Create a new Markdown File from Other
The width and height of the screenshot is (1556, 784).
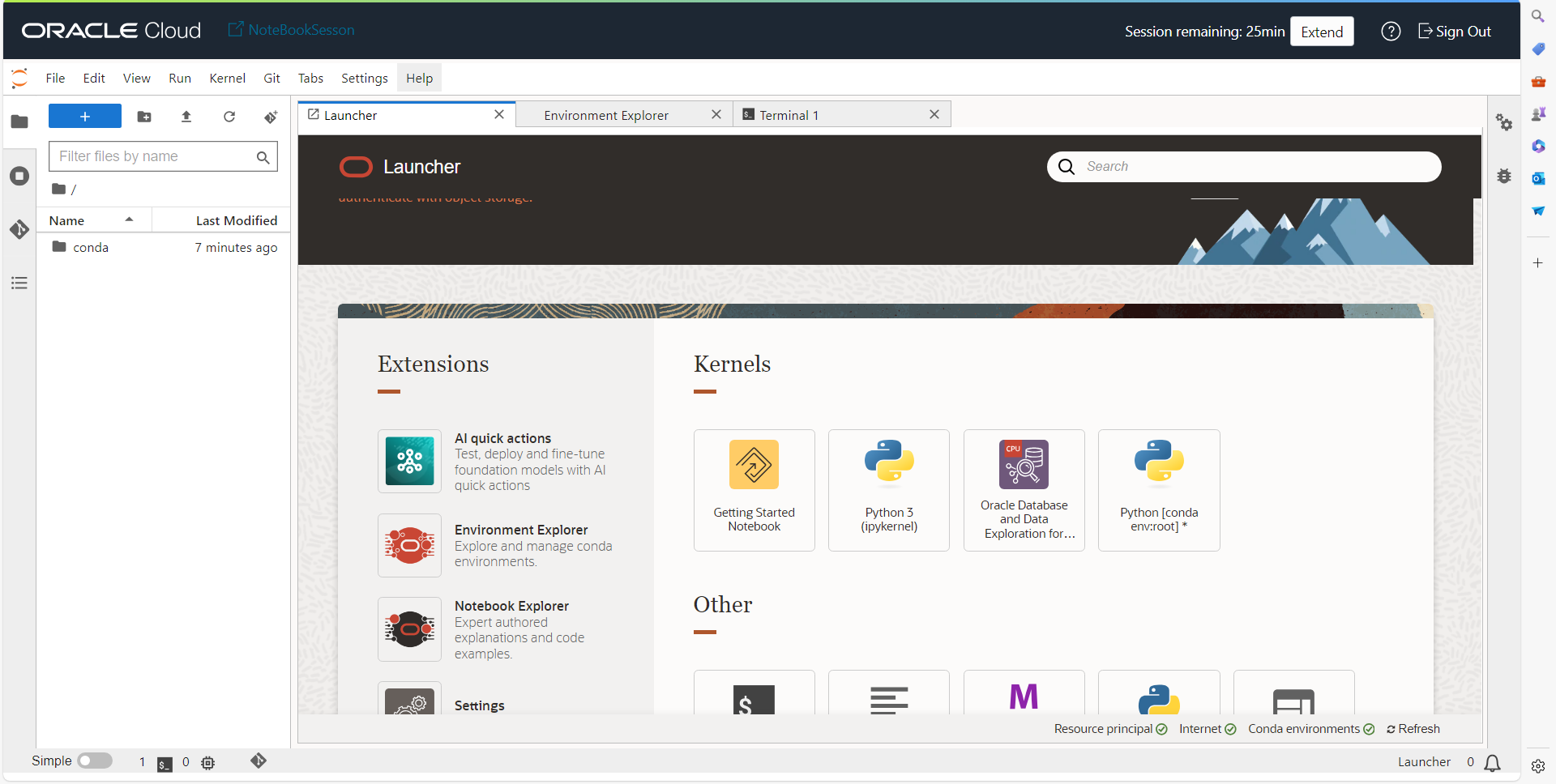1024,692
